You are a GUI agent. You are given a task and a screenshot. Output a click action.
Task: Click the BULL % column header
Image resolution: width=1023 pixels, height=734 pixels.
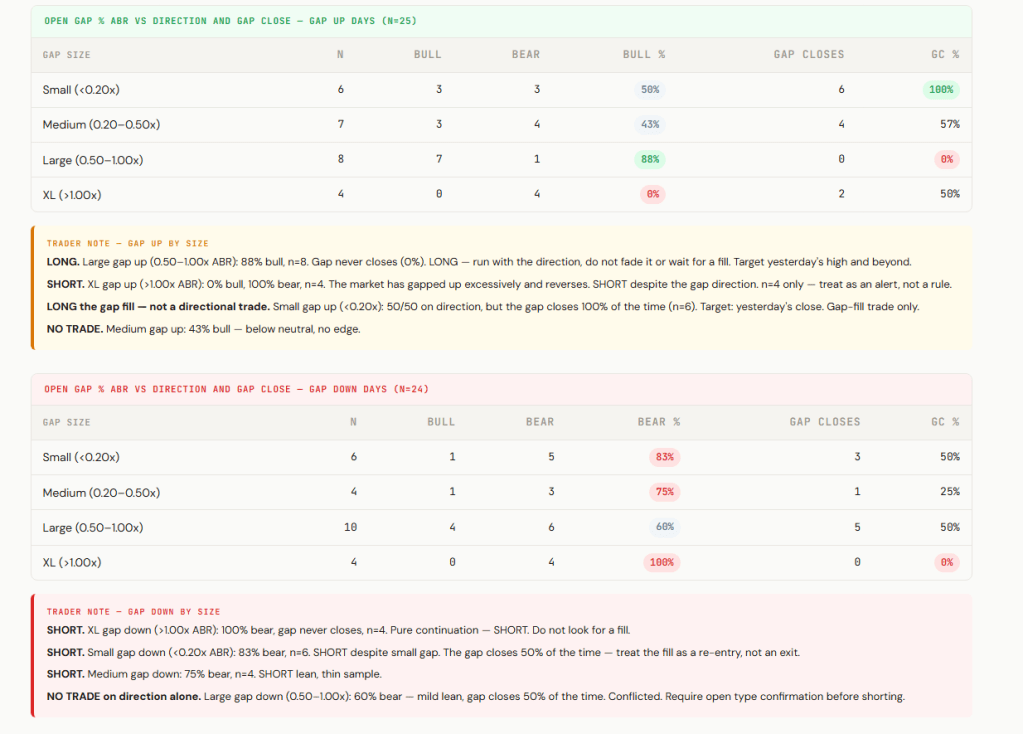643,54
